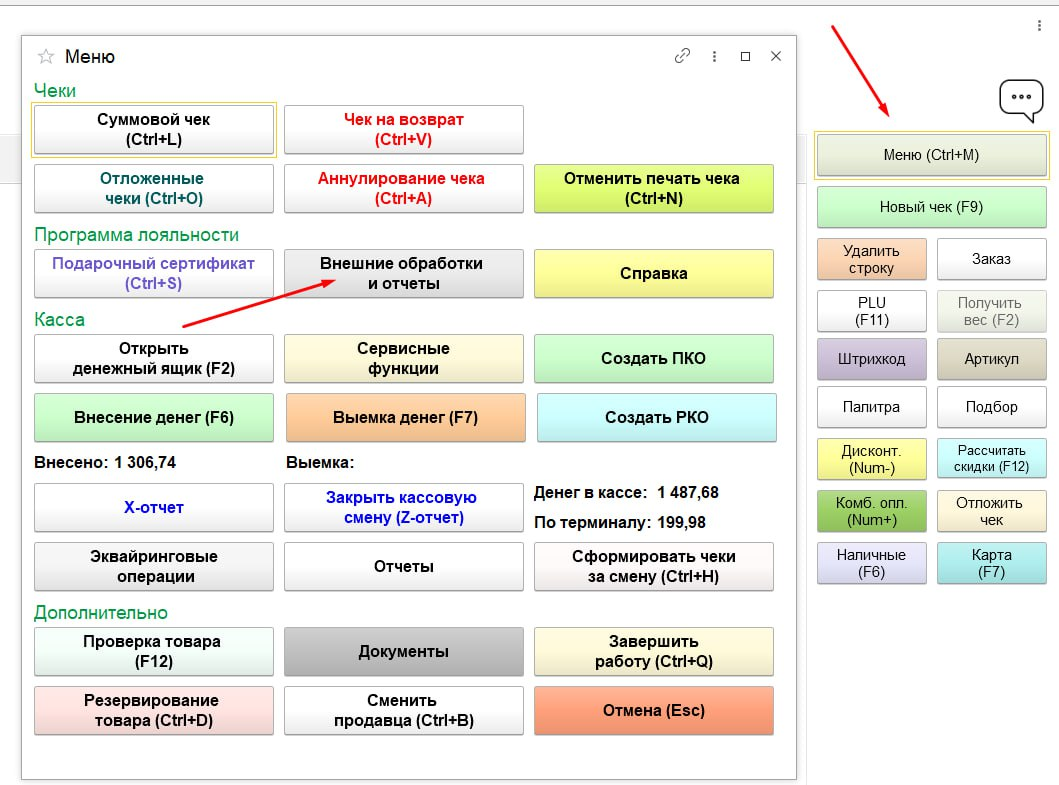Choose Карта (F7) payment

pyautogui.click(x=991, y=564)
